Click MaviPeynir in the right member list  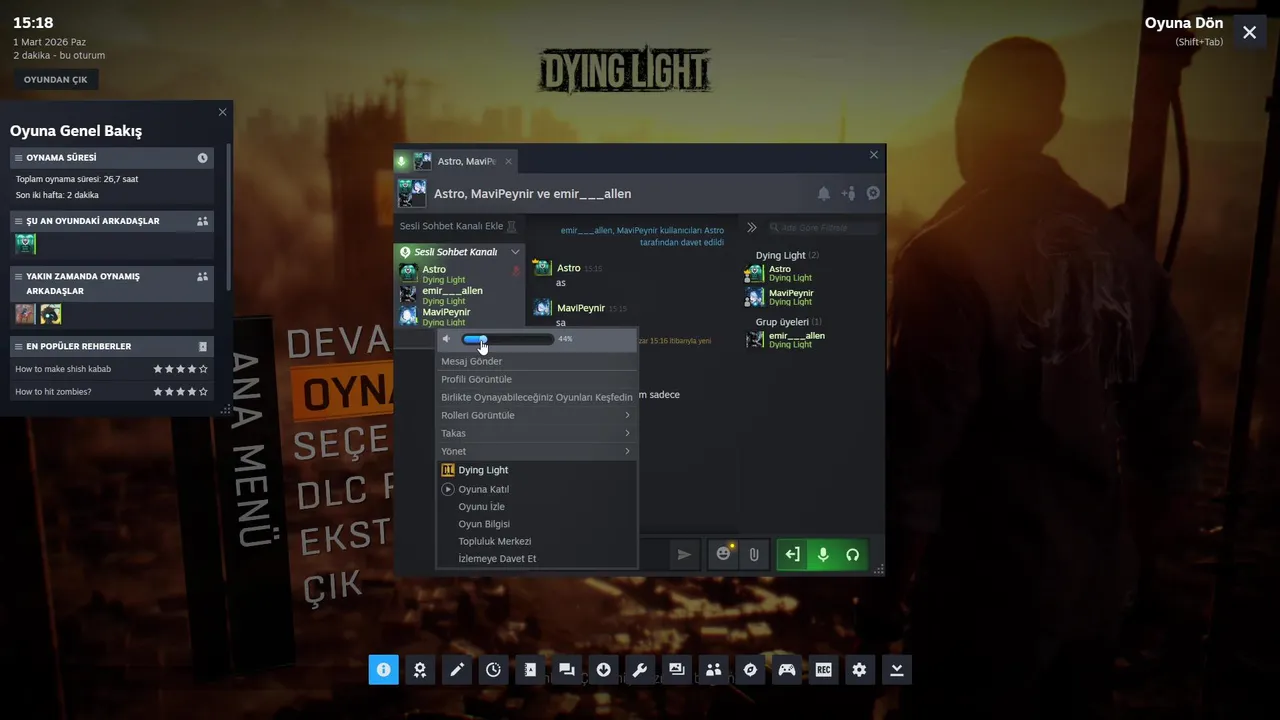pos(812,297)
